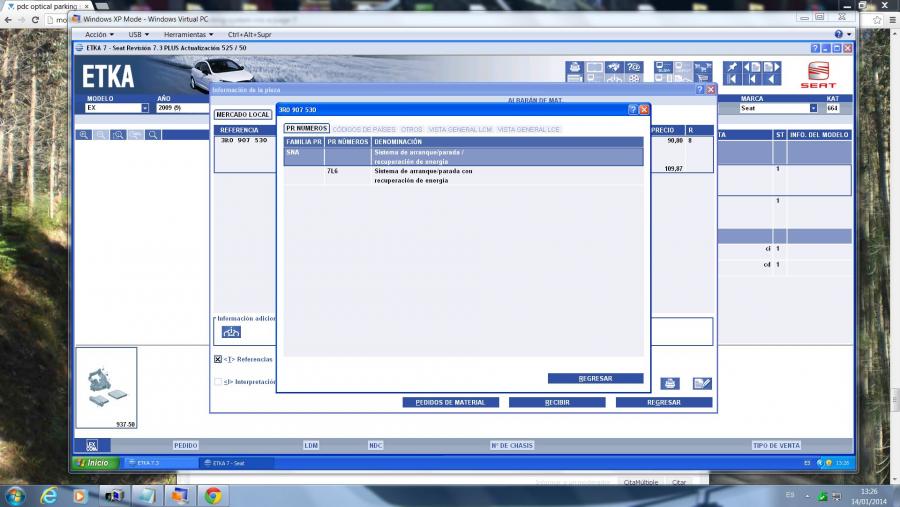900x507 pixels.
Task: Select the VISTA GENERAL LCE tab
Action: [x=528, y=129]
